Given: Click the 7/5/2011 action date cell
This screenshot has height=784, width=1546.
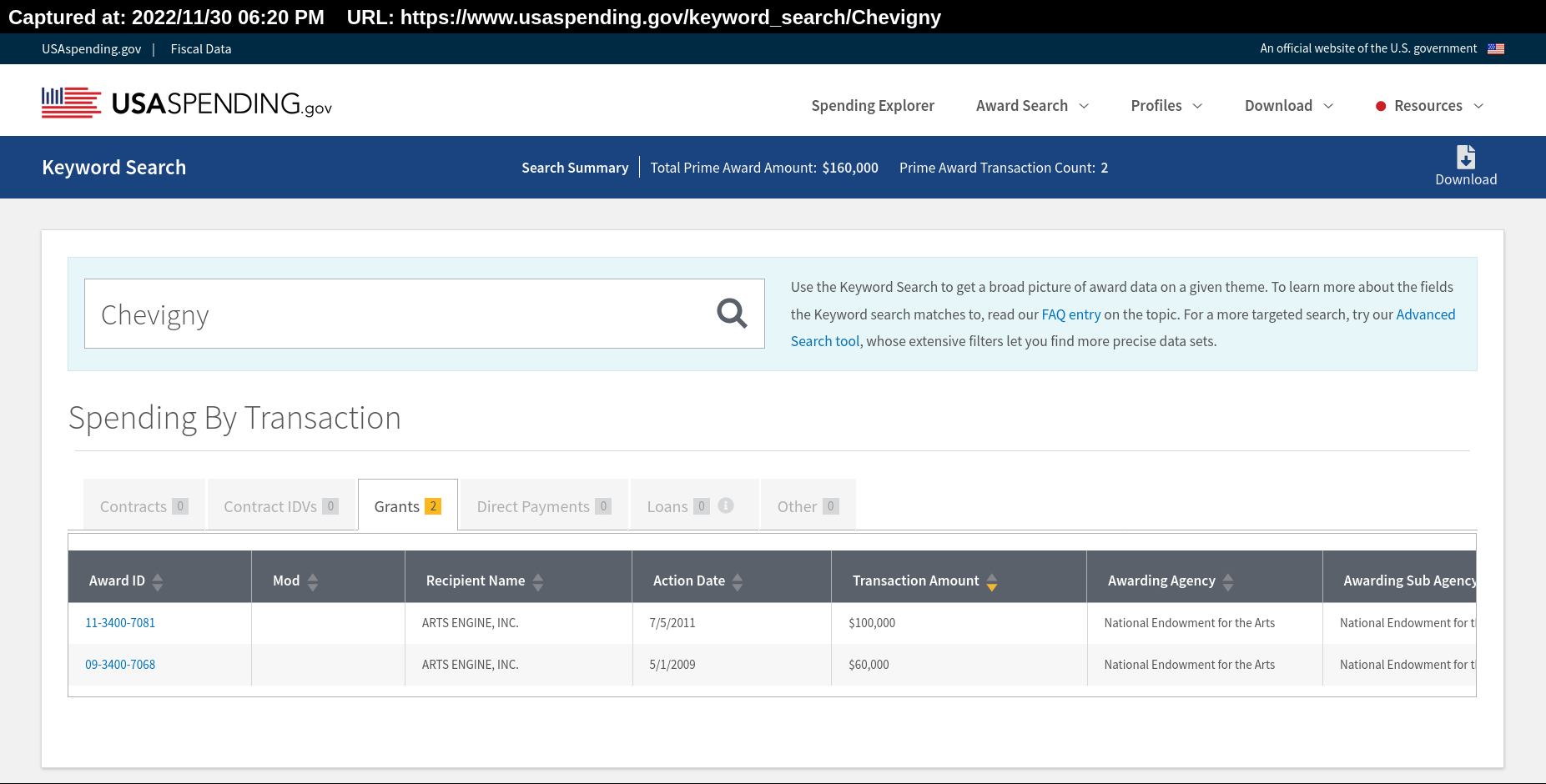Looking at the screenshot, I should tap(732, 623).
